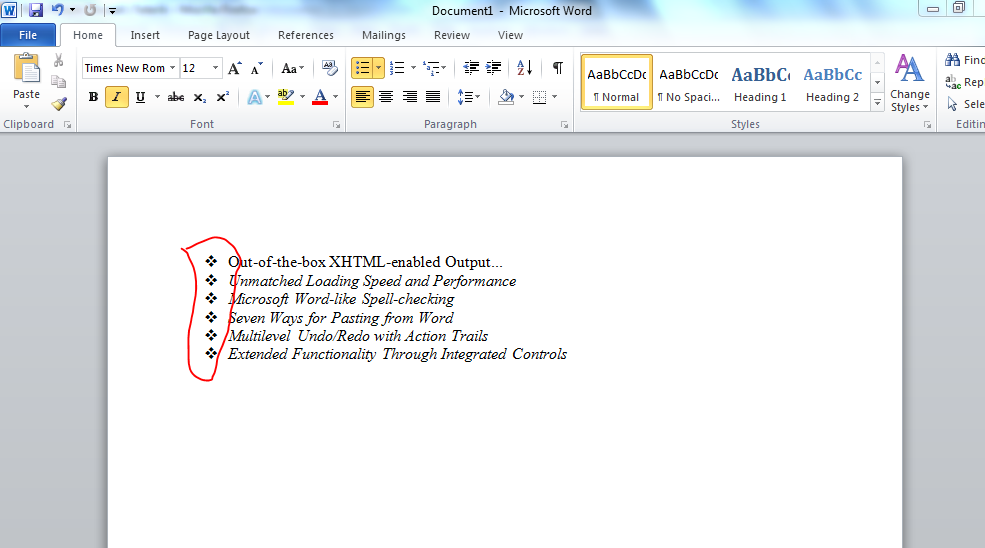
Task: Switch to the Mailings tab
Action: pyautogui.click(x=384, y=35)
